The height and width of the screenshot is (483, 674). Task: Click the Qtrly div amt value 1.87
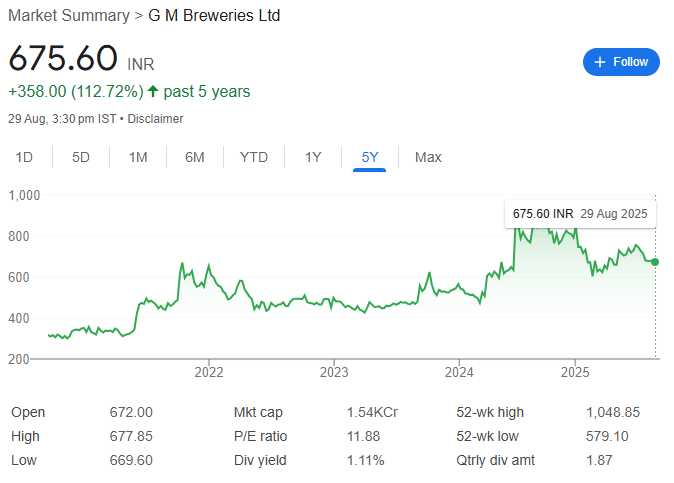[x=599, y=460]
